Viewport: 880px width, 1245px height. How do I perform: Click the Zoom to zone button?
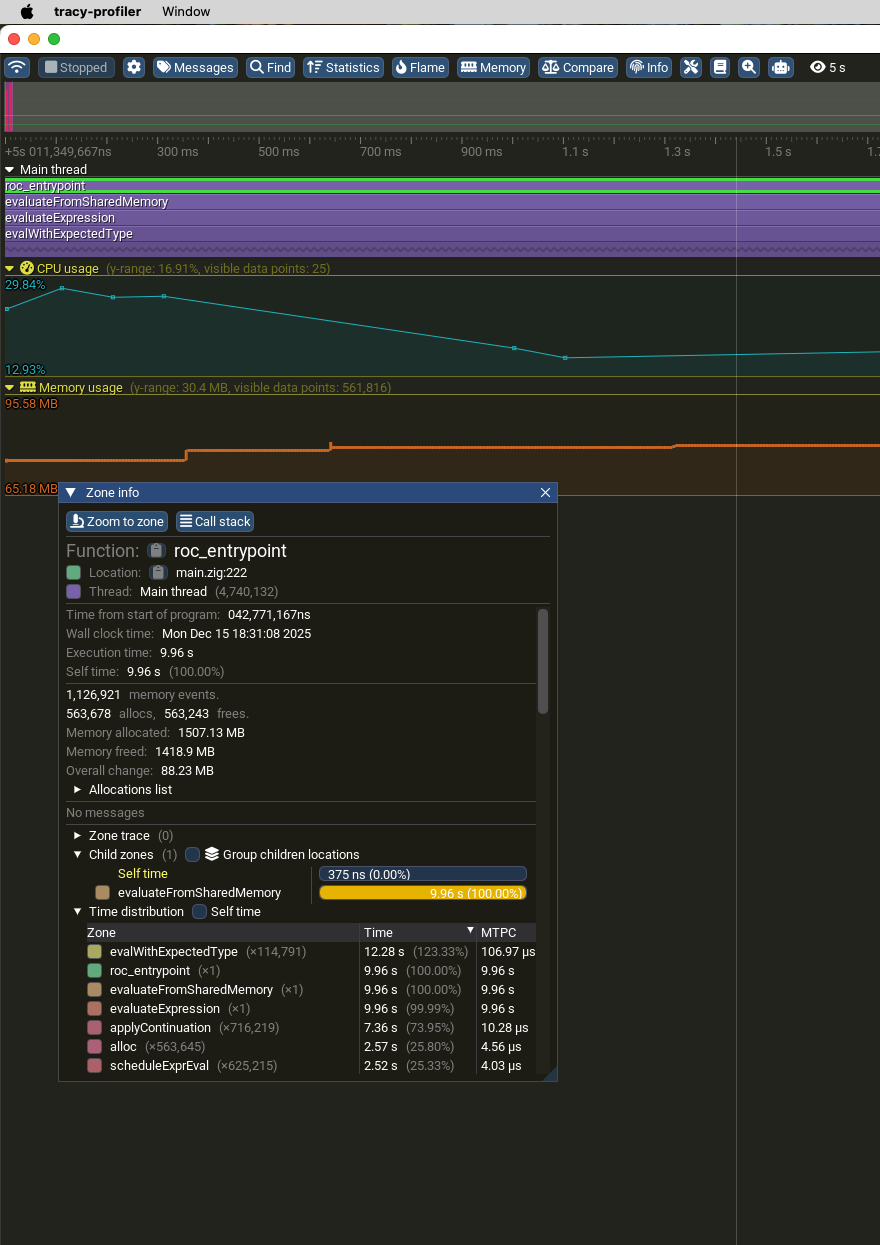coord(116,521)
